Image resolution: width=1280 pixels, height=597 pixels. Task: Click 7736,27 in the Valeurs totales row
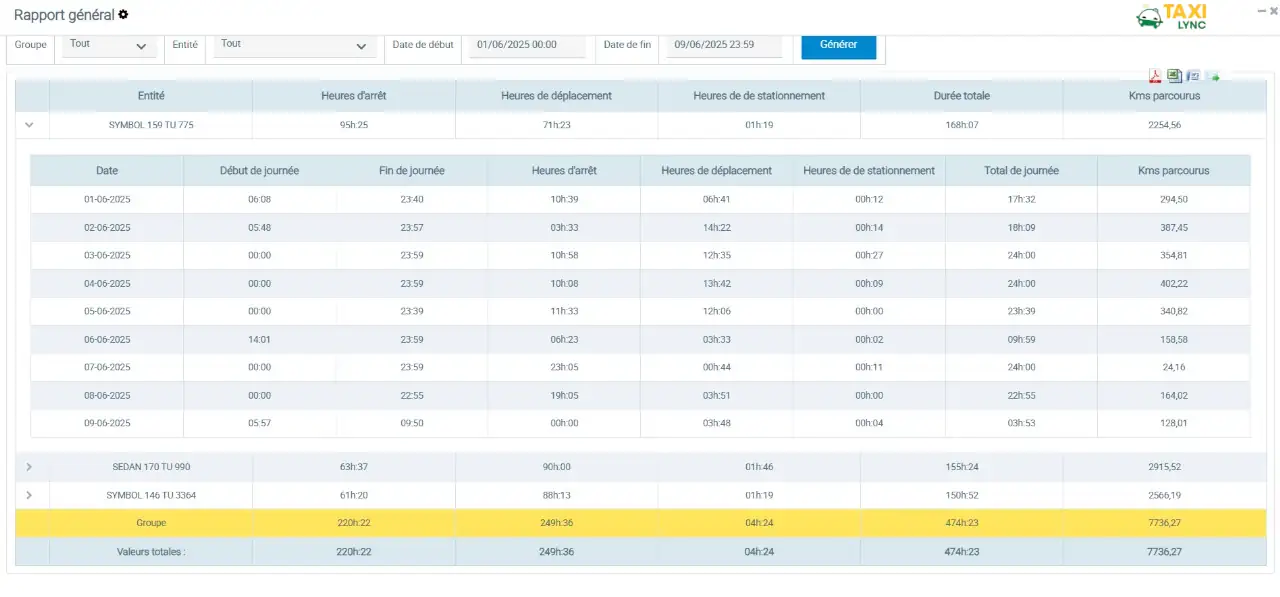coord(1165,552)
